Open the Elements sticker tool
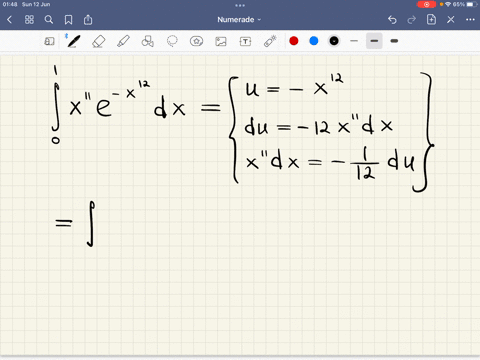Screen dimensions: 480x360 coord(196,41)
